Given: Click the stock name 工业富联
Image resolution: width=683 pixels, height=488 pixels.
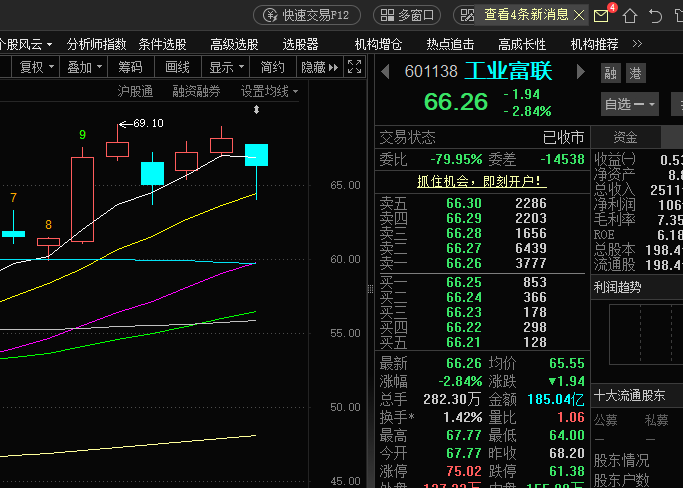Looking at the screenshot, I should coord(508,71).
